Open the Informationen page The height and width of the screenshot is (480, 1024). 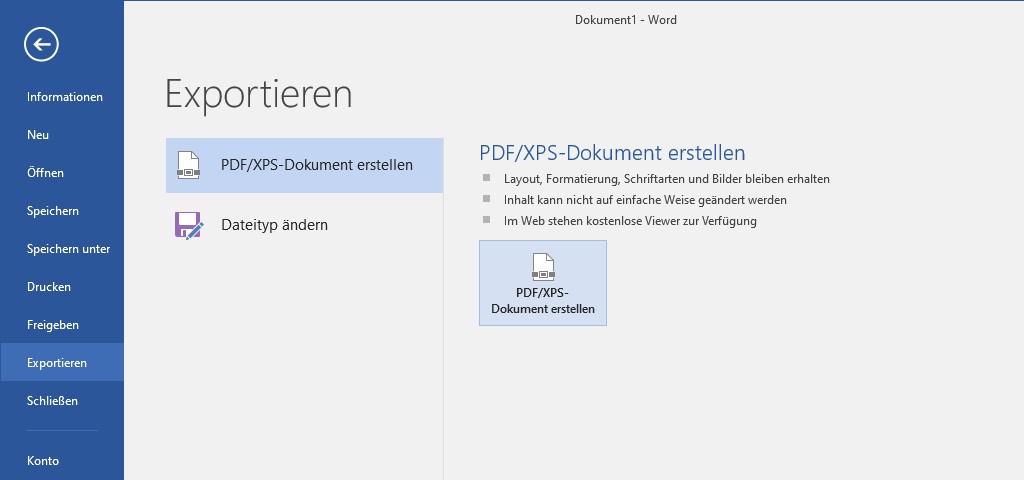click(x=65, y=97)
